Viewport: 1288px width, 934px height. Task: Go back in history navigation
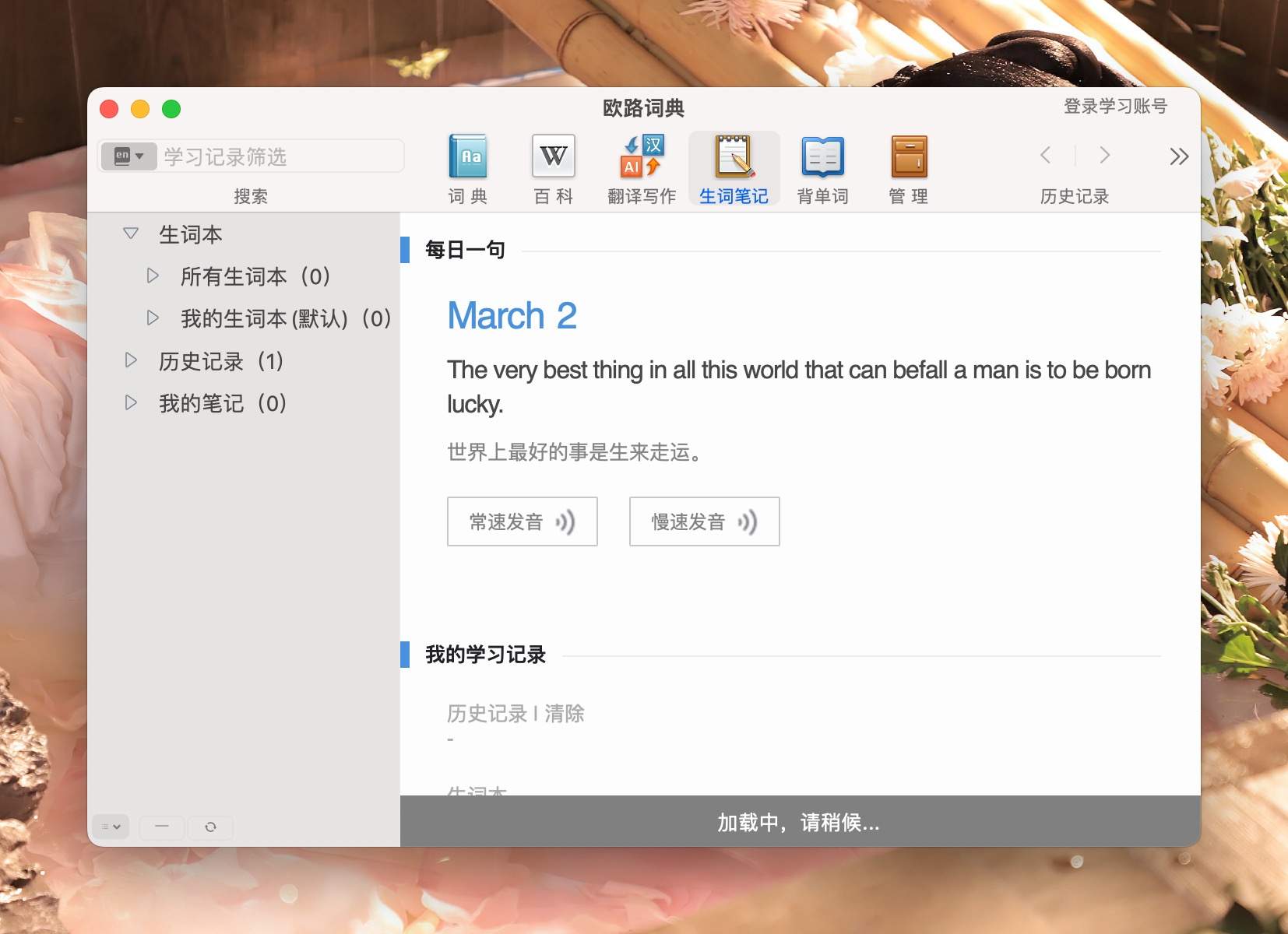(x=1046, y=156)
